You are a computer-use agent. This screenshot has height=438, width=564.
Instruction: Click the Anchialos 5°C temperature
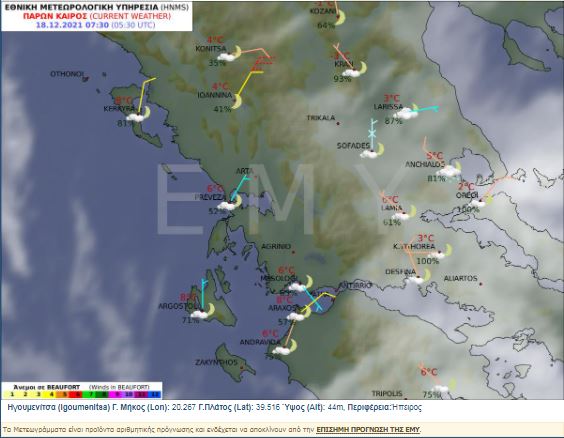point(435,156)
